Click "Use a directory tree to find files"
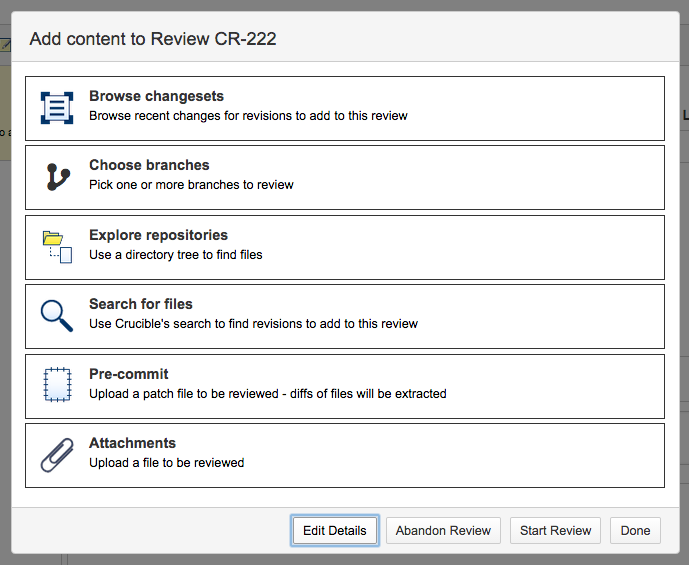689x565 pixels. click(176, 255)
